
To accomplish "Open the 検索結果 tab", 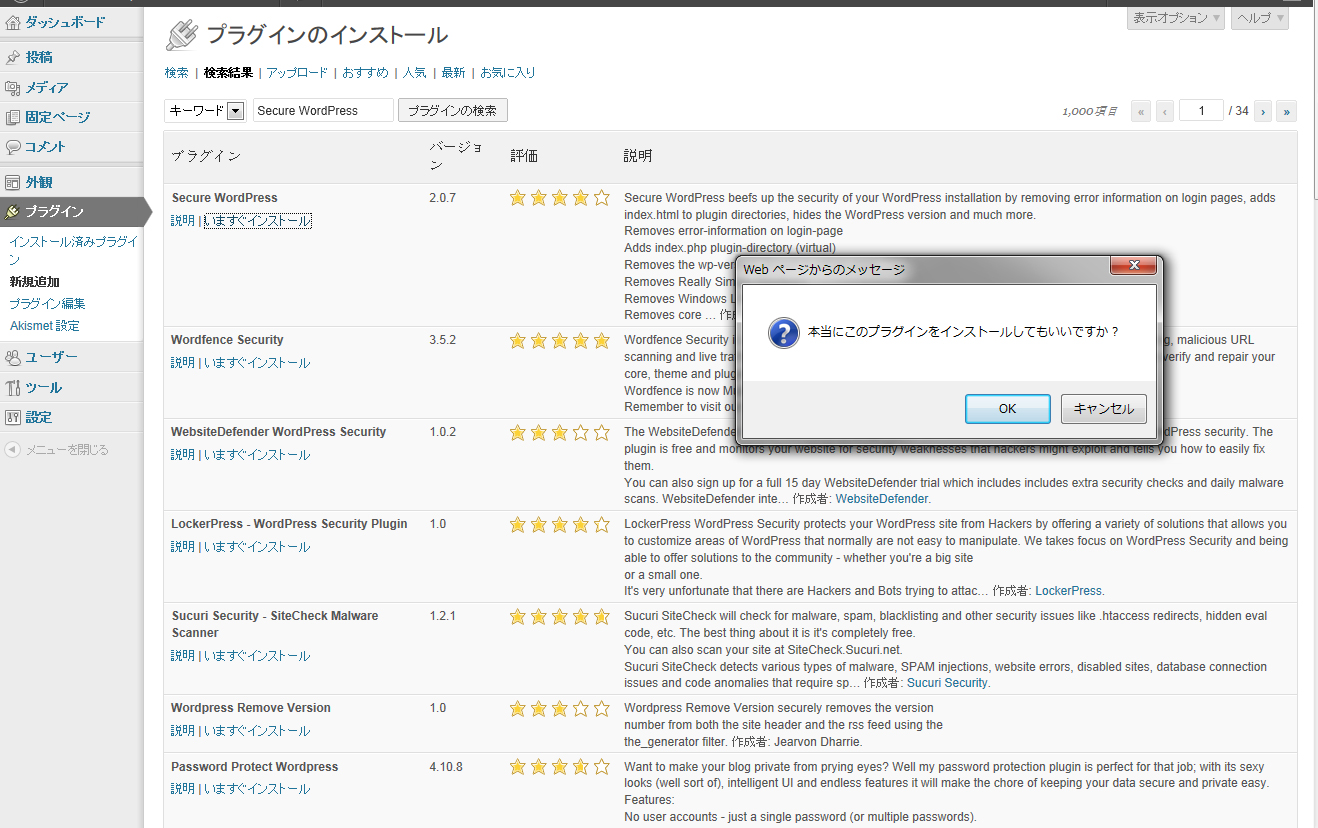I will click(x=228, y=72).
